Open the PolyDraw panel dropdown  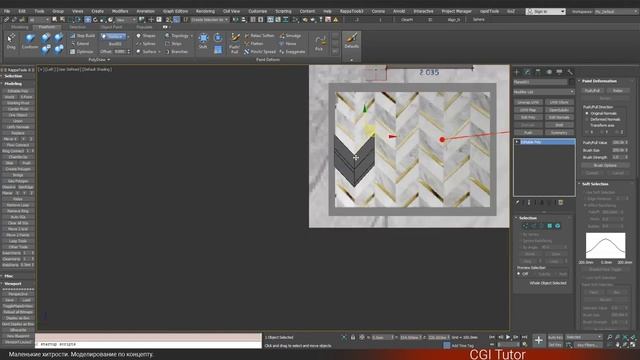(99, 60)
